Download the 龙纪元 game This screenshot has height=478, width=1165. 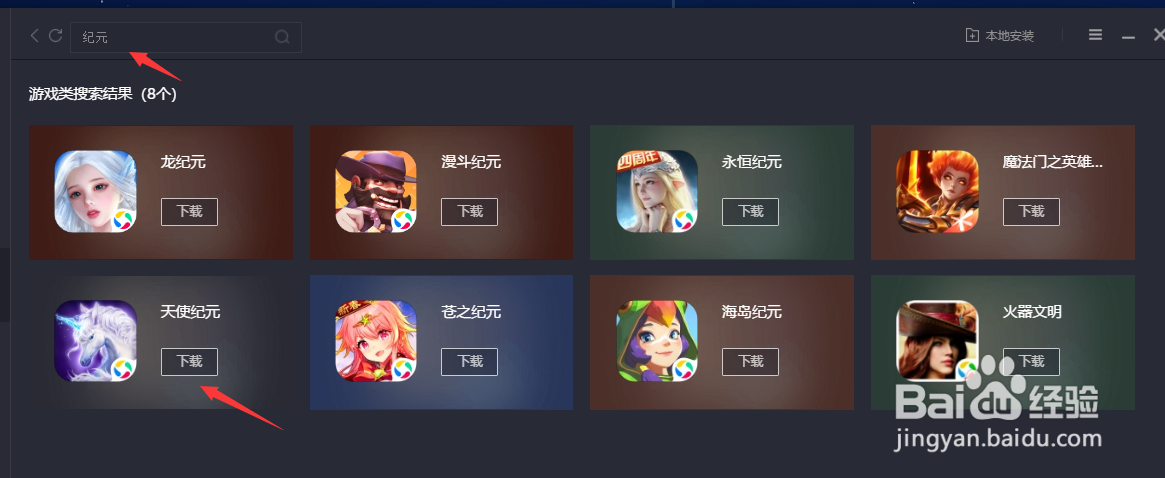coord(189,212)
